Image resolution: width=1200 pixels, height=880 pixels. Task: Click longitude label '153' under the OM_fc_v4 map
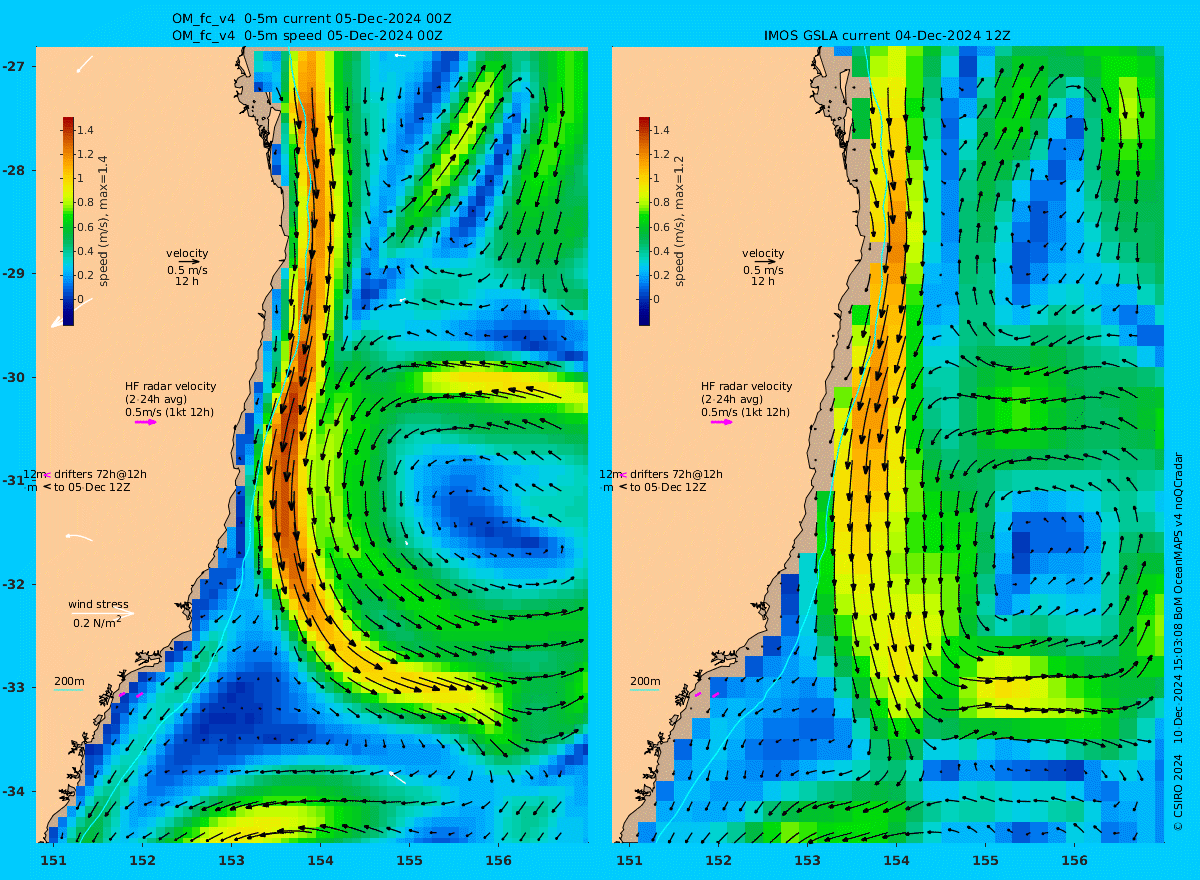(x=231, y=860)
